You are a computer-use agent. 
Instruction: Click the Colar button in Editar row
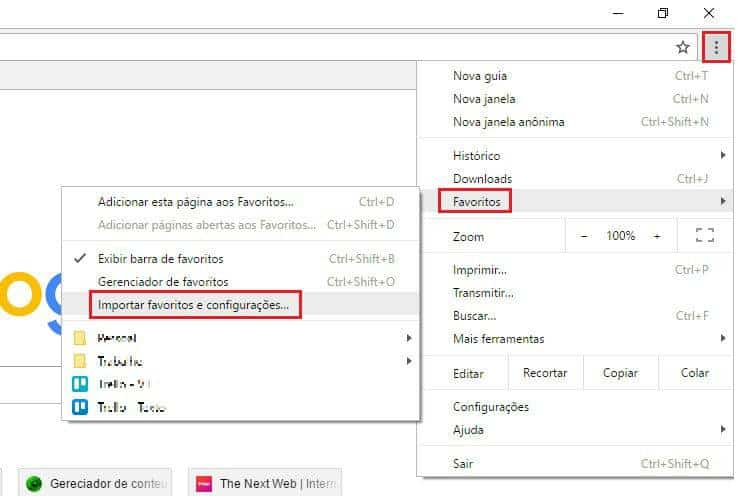[x=694, y=373]
